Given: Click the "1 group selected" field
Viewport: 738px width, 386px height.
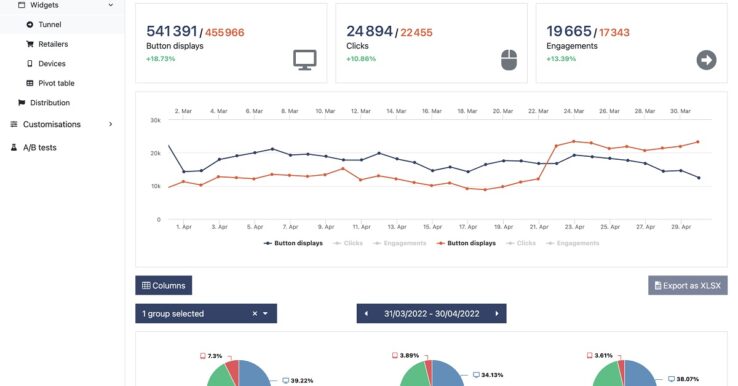Looking at the screenshot, I should pos(206,314).
